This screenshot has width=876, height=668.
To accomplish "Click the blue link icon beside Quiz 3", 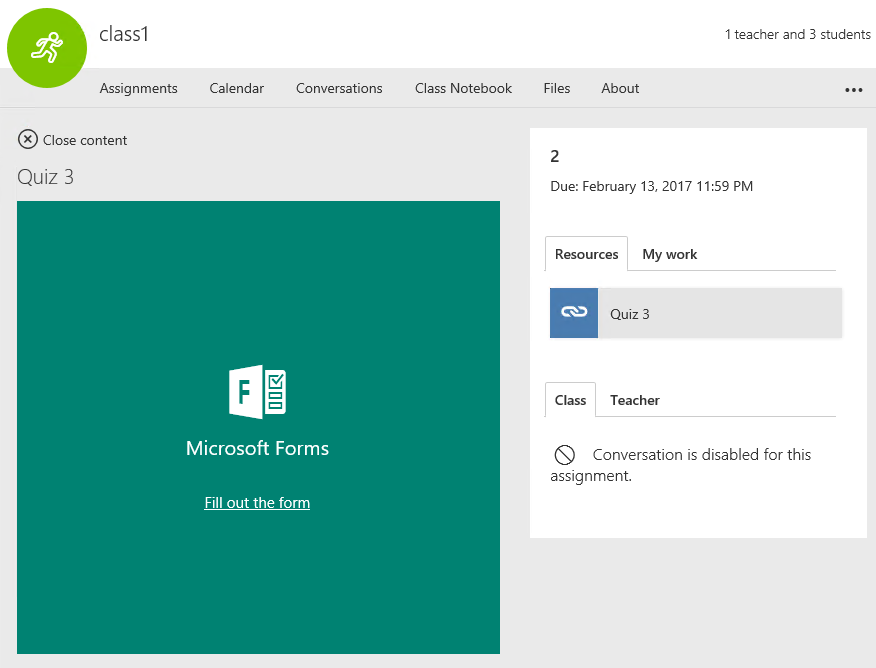I will (574, 313).
